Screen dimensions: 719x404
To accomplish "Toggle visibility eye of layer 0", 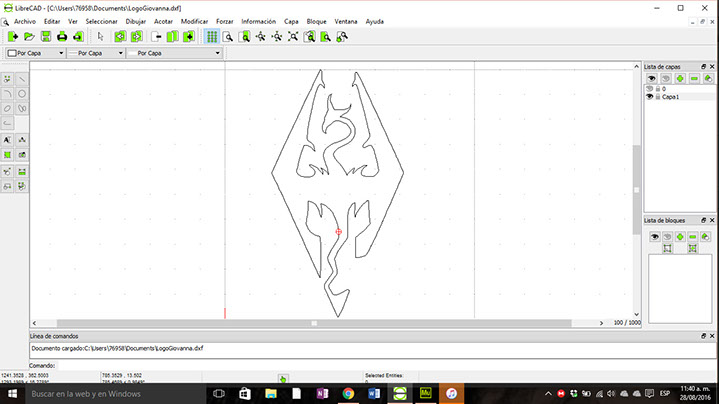I will [649, 89].
